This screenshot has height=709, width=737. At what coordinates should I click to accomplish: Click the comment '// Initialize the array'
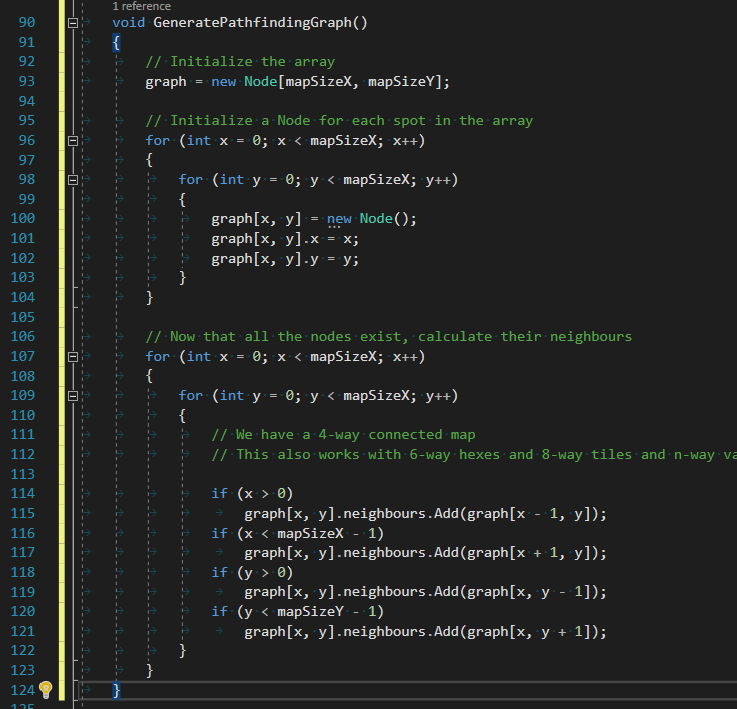[240, 62]
